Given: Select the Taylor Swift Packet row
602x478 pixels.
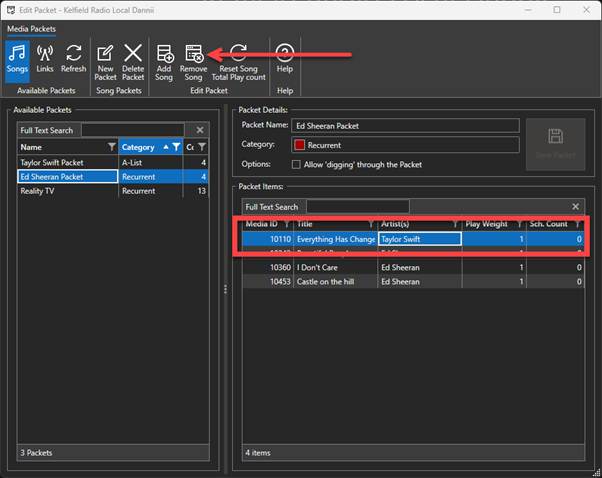Looking at the screenshot, I should [113, 162].
